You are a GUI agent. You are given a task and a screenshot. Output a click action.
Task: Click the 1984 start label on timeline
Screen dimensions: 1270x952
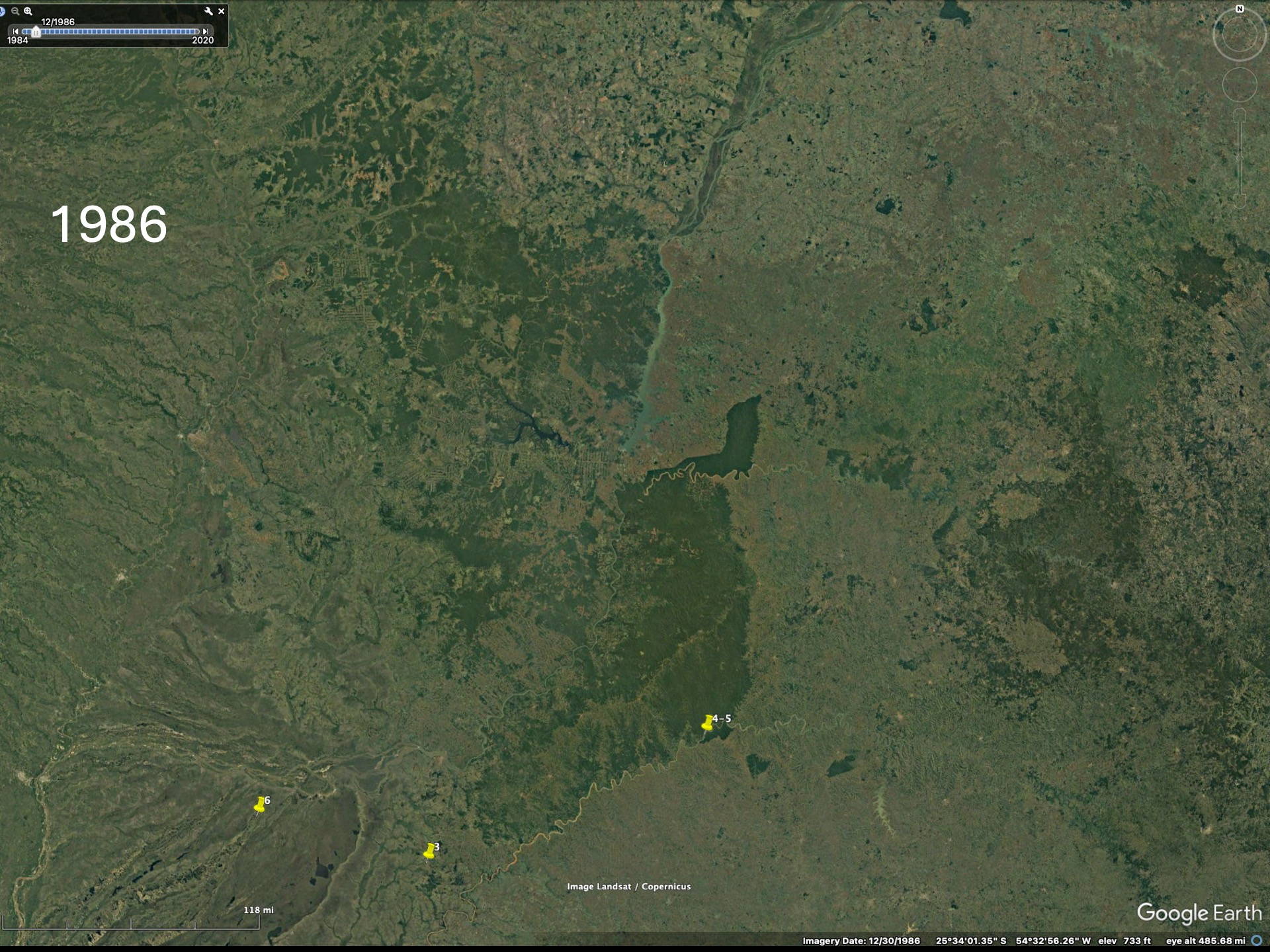pyautogui.click(x=18, y=40)
